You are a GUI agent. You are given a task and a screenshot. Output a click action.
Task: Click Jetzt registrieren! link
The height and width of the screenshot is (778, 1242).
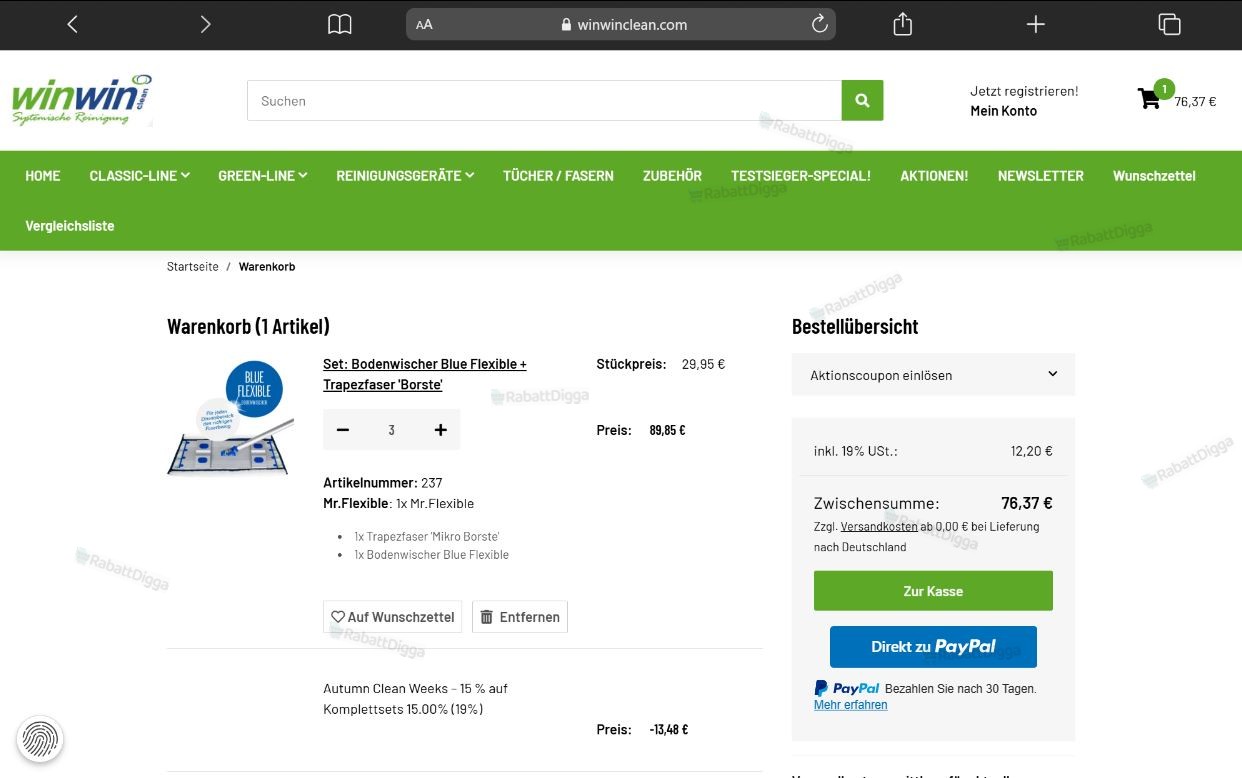point(1024,91)
